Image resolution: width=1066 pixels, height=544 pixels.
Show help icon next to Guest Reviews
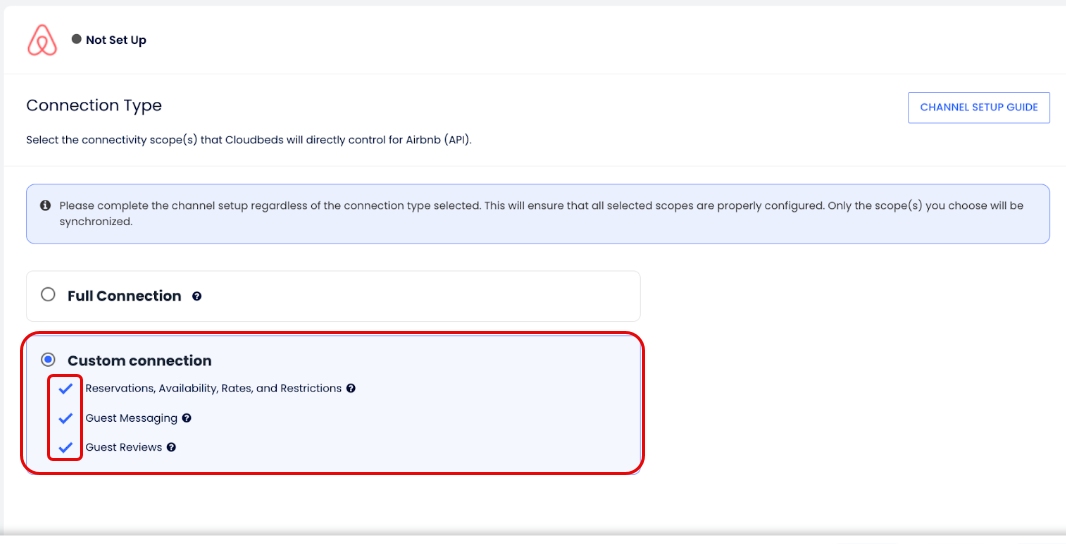171,447
